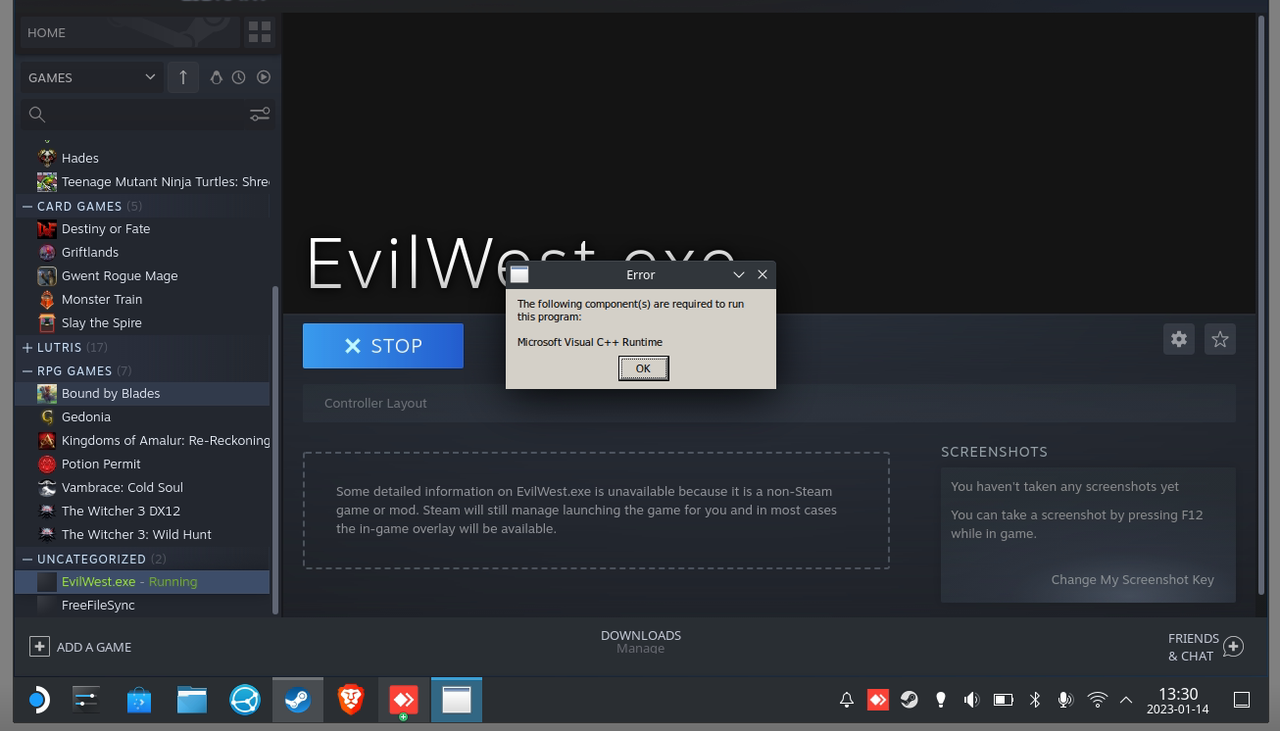This screenshot has width=1280, height=731.
Task: Open System Settings from the taskbar
Action: 87,700
